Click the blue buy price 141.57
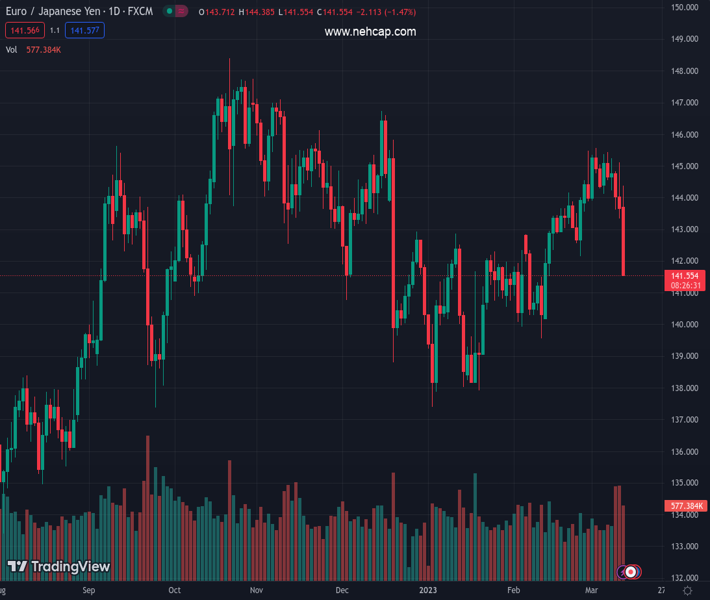This screenshot has width=710, height=600. (85, 31)
